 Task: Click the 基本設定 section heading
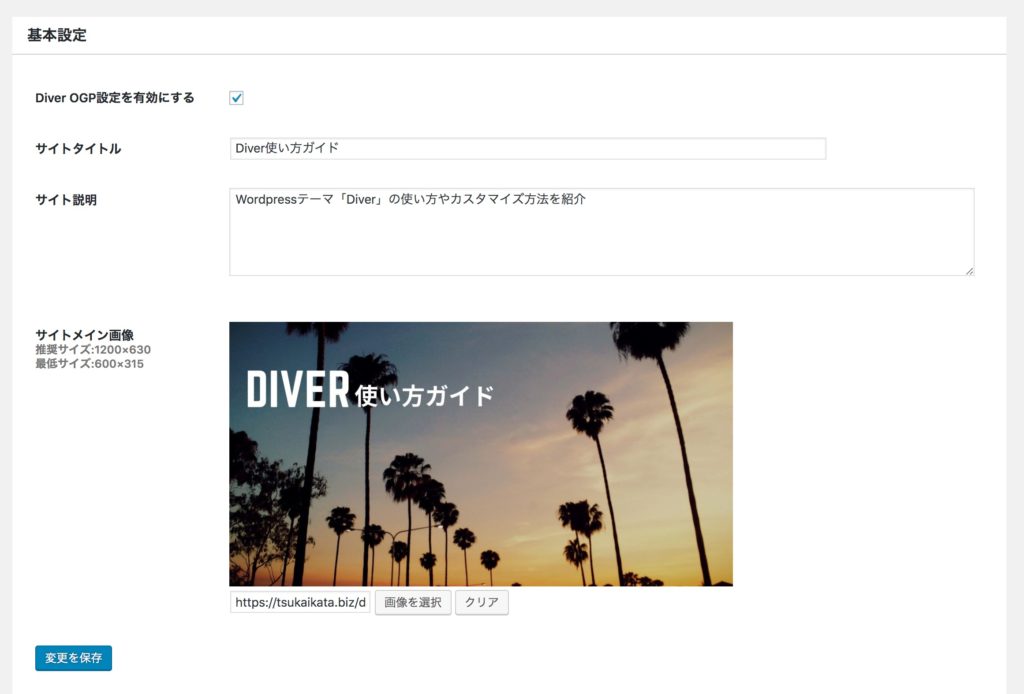pos(57,35)
